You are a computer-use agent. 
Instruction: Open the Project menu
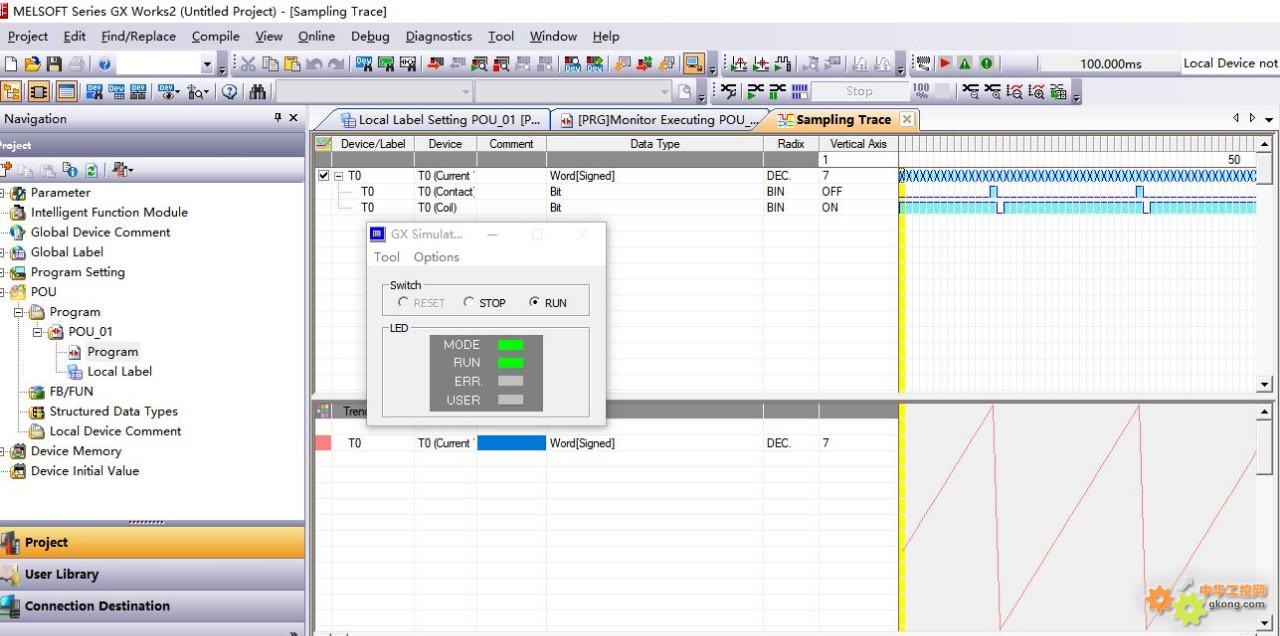[x=28, y=36]
